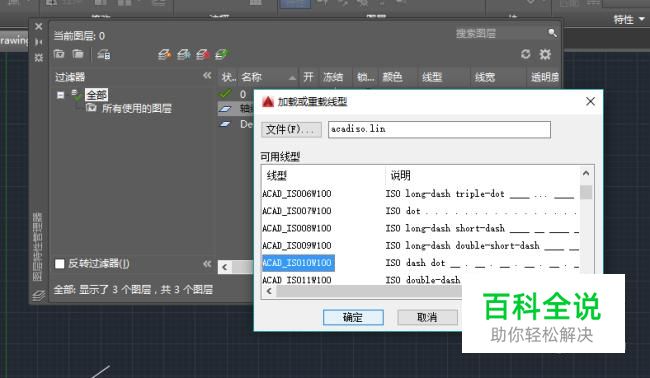Click 说明 header in linetypes list
The image size is (650, 378).
pos(400,176)
